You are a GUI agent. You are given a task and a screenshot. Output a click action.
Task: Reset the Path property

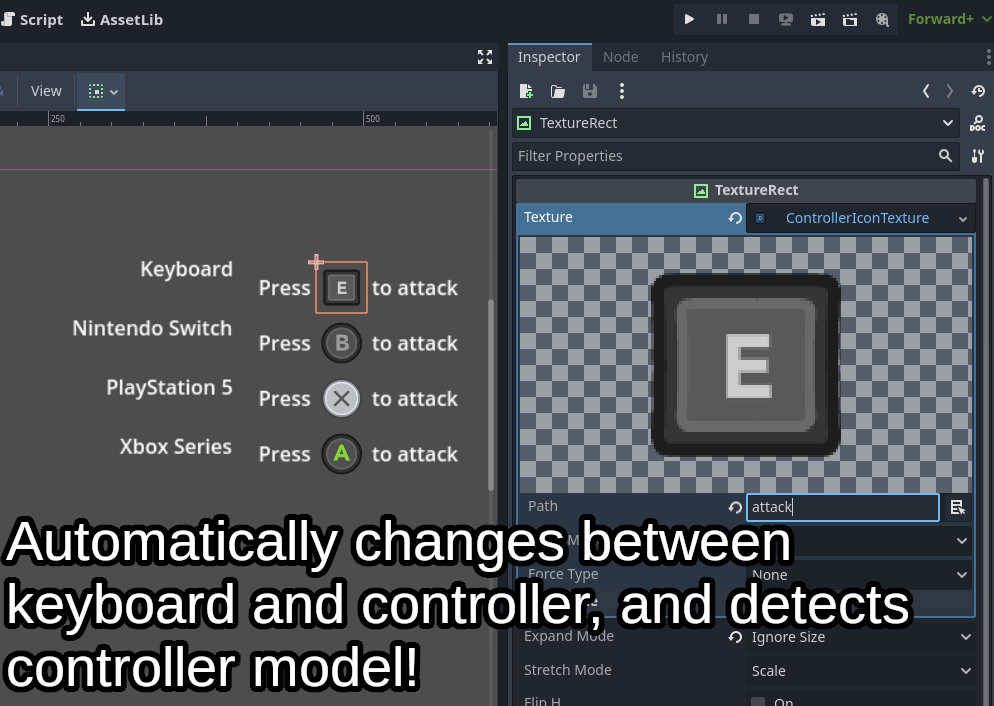735,507
